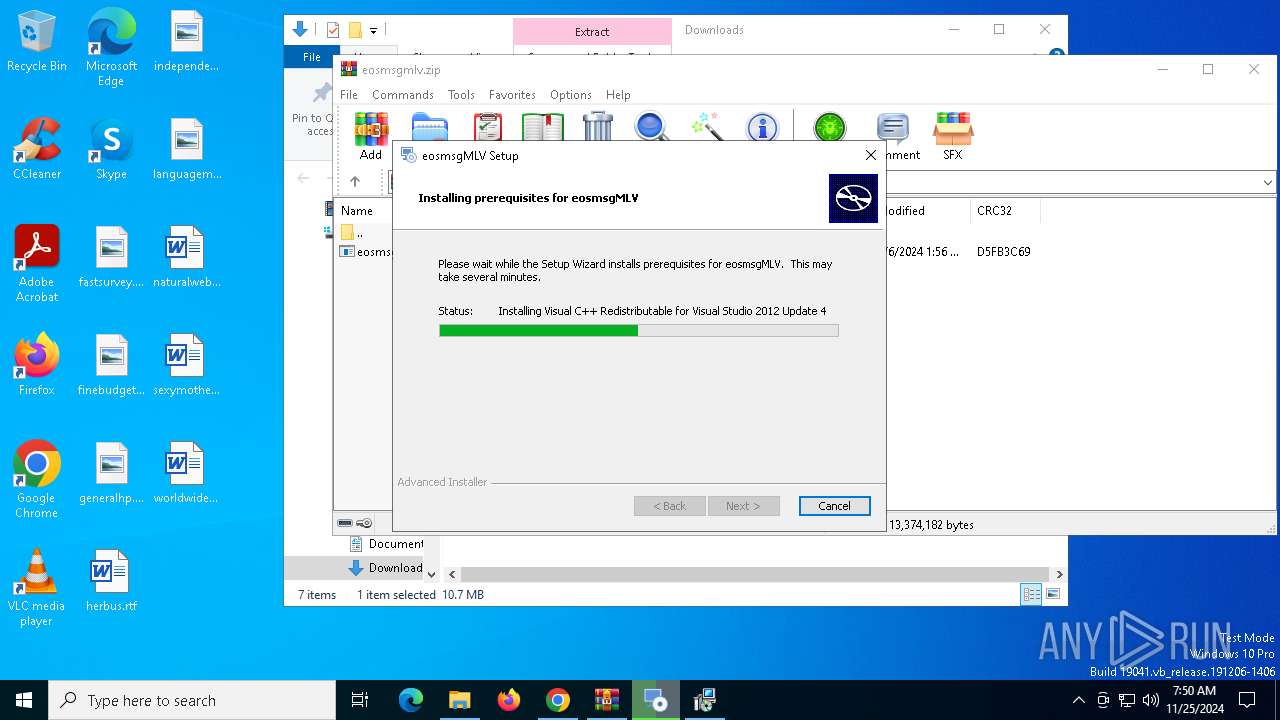1280x720 pixels.
Task: Show hidden icons in system tray
Action: click(1078, 700)
